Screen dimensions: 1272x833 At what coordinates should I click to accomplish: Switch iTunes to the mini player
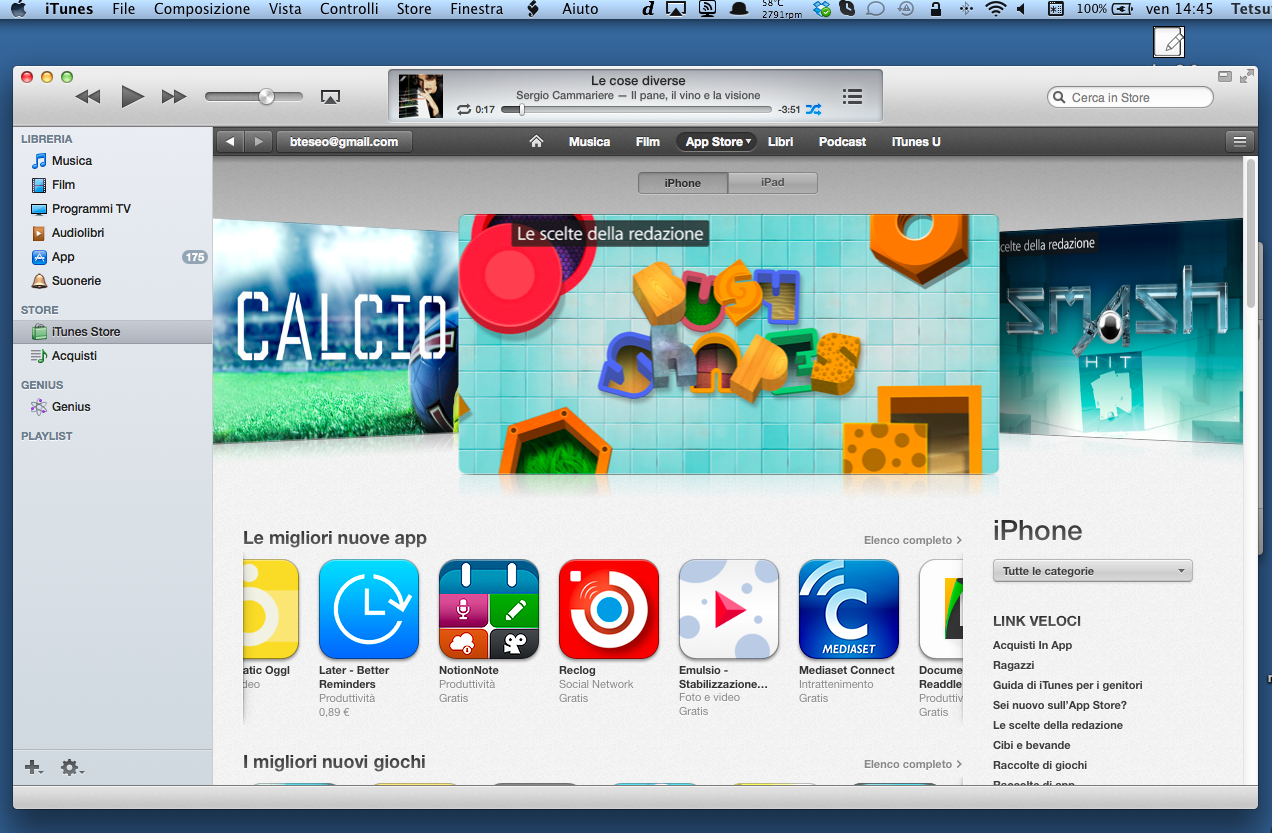[x=1224, y=77]
